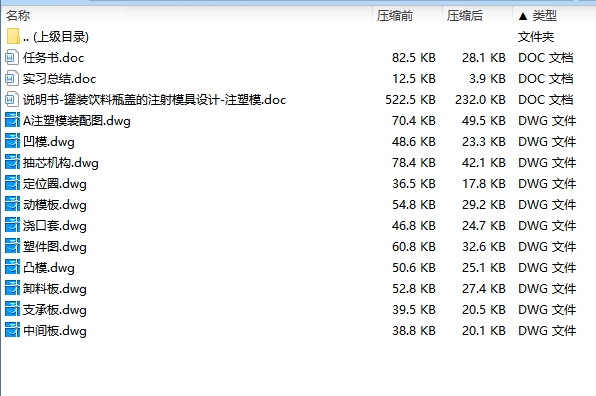Click the 50.6 KB size cell
Viewport: 596px width, 396px height.
(414, 268)
